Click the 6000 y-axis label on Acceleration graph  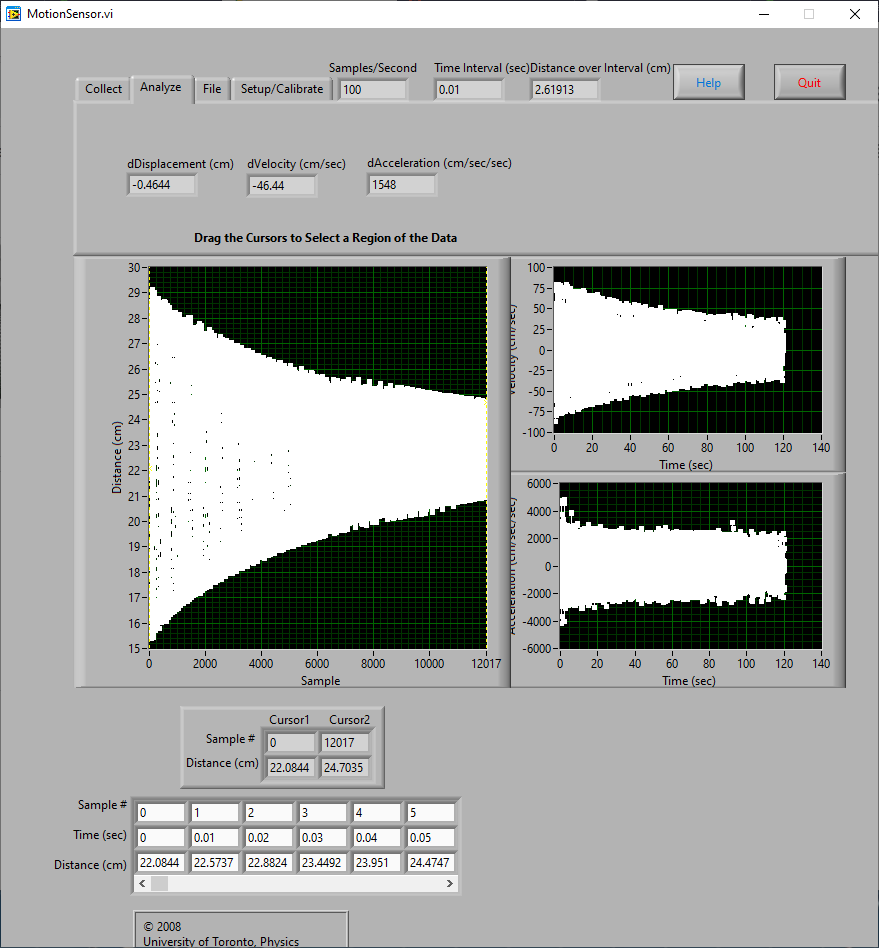coord(539,484)
